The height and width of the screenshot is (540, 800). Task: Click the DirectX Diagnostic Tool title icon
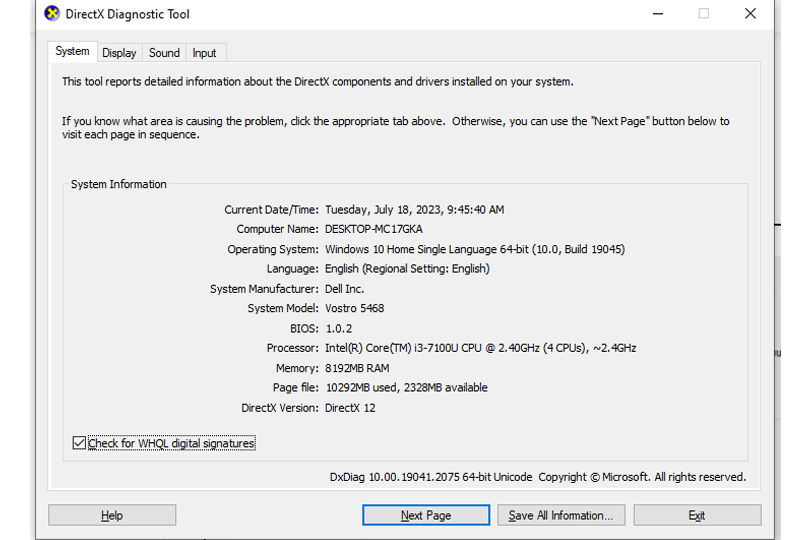(x=52, y=14)
